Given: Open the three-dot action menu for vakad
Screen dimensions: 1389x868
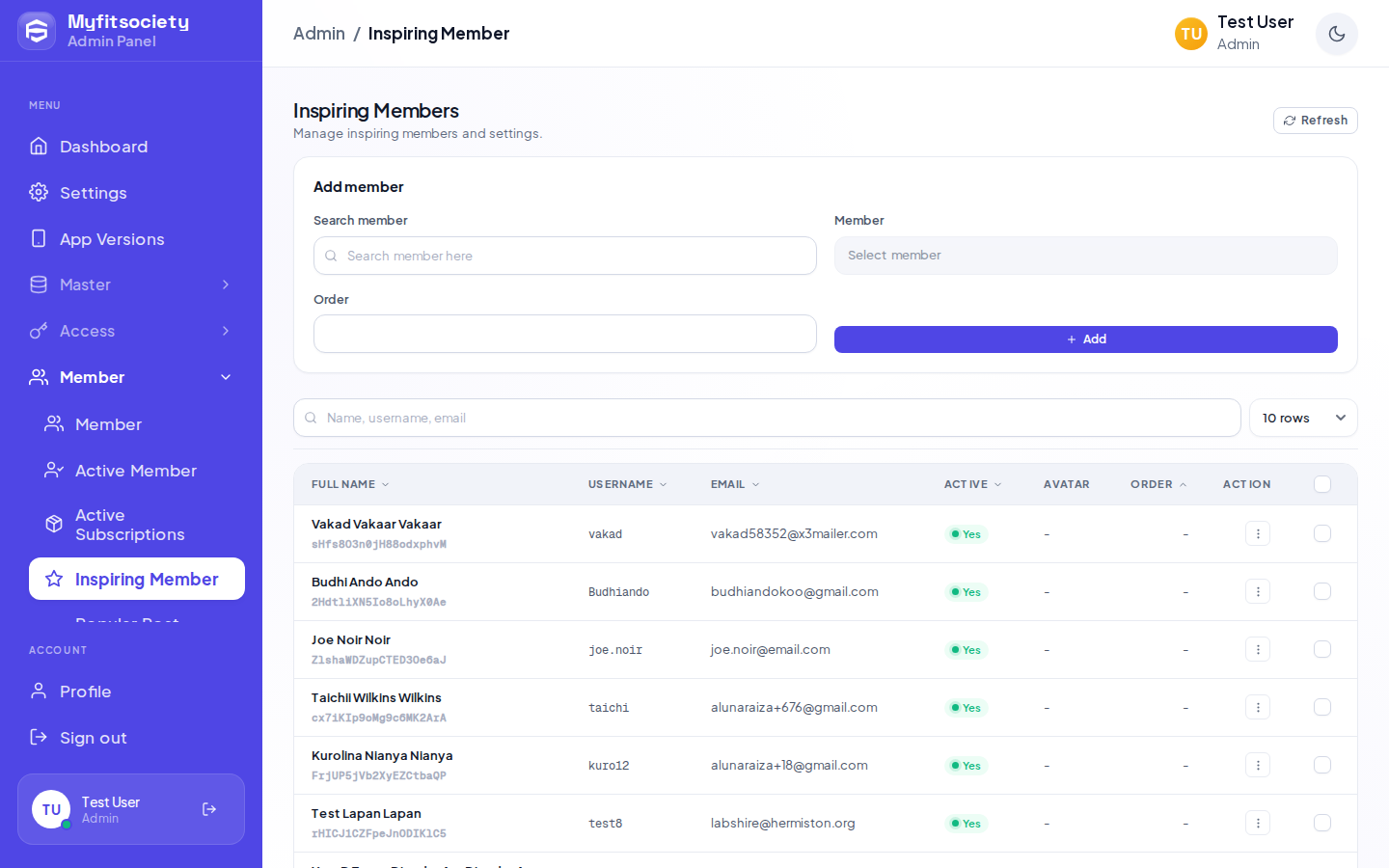Looking at the screenshot, I should click(1257, 533).
